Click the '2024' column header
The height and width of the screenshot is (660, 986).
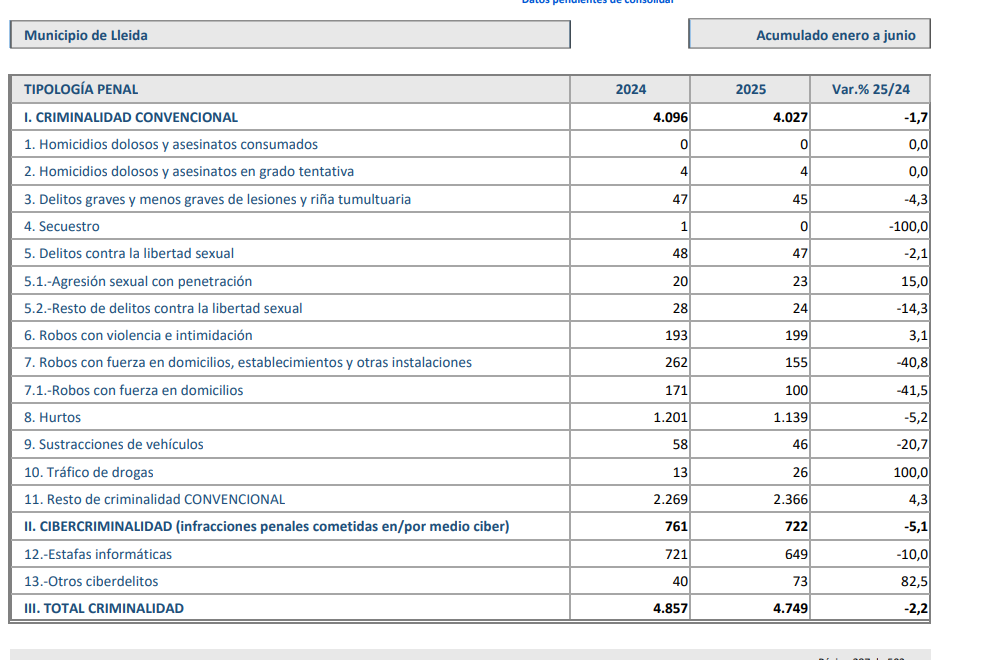pos(630,89)
